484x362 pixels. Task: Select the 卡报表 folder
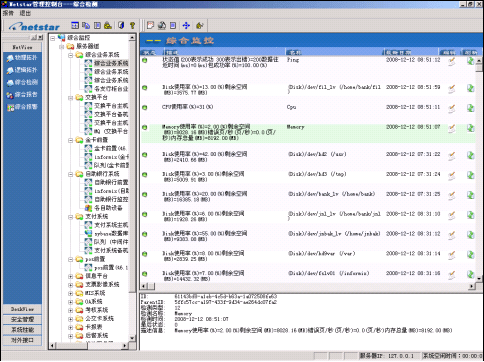[x=94, y=327]
